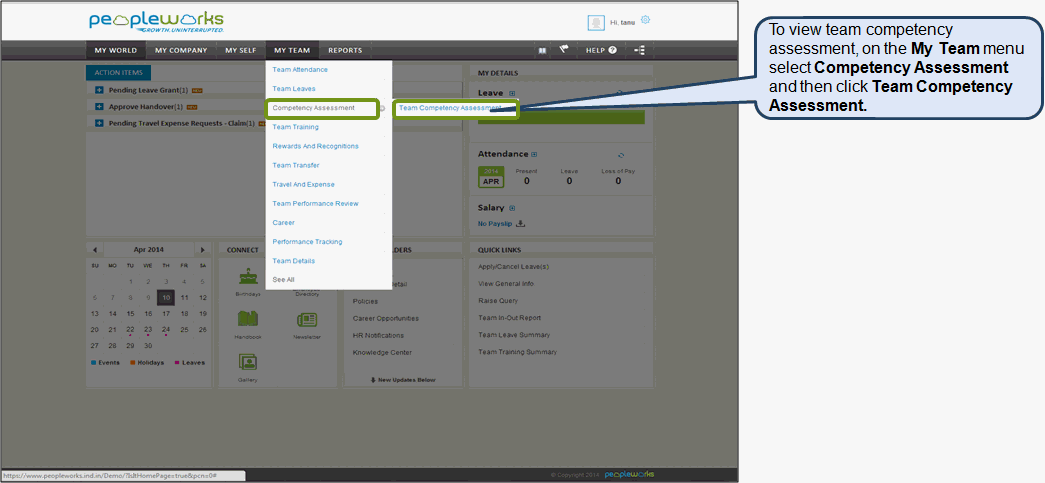The image size is (1045, 483).
Task: Click the Apr 2014 calendar header
Action: point(149,250)
